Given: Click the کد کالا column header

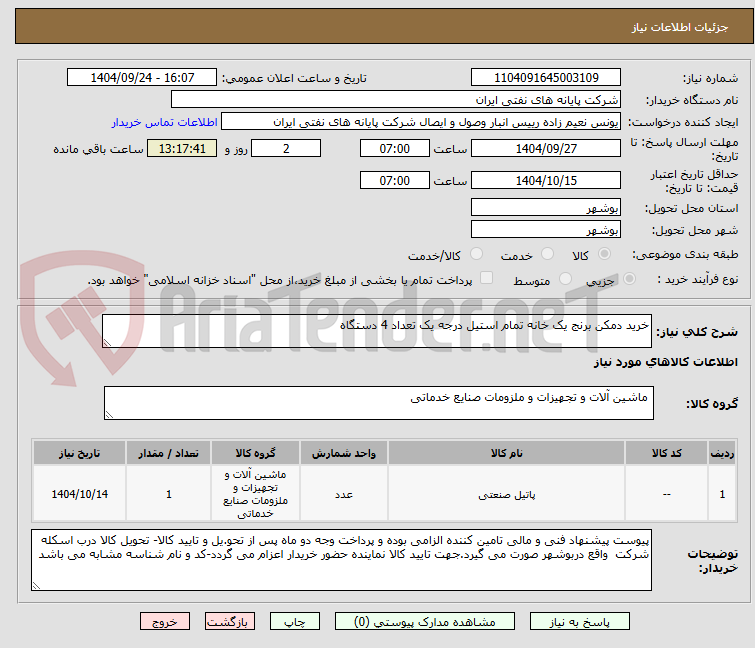Looking at the screenshot, I should pos(666,453).
